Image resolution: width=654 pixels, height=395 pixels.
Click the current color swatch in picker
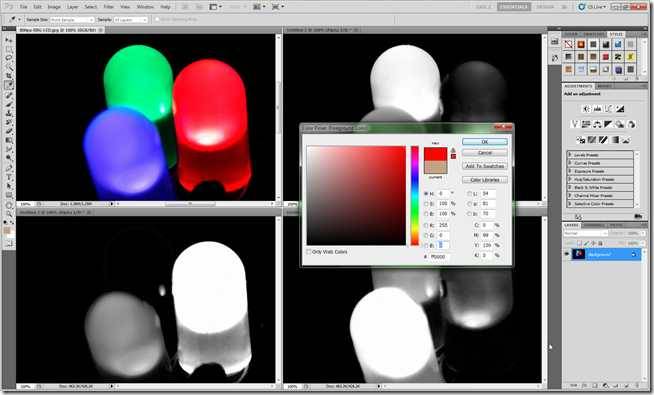[x=436, y=167]
